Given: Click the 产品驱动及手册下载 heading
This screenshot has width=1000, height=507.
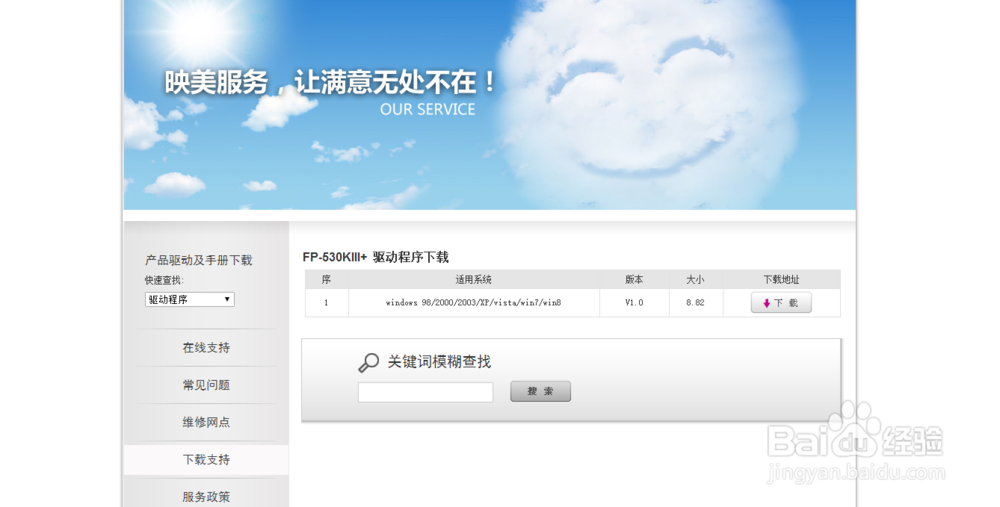Looking at the screenshot, I should [198, 260].
